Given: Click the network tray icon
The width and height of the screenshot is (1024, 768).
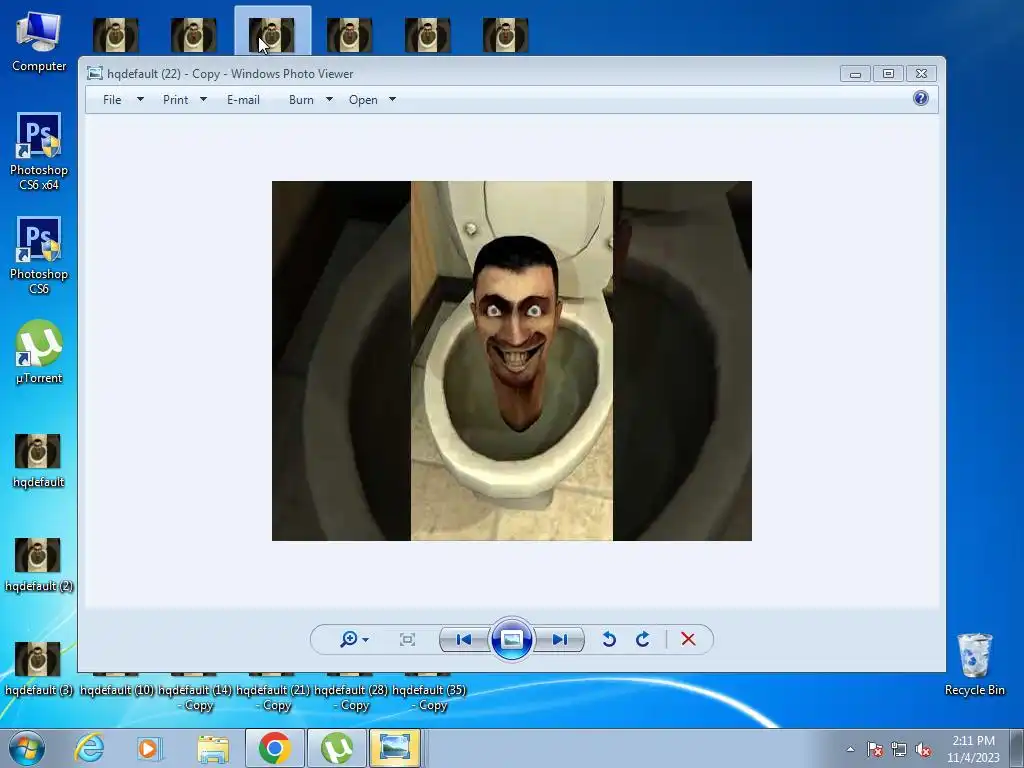Looking at the screenshot, I should (x=899, y=750).
